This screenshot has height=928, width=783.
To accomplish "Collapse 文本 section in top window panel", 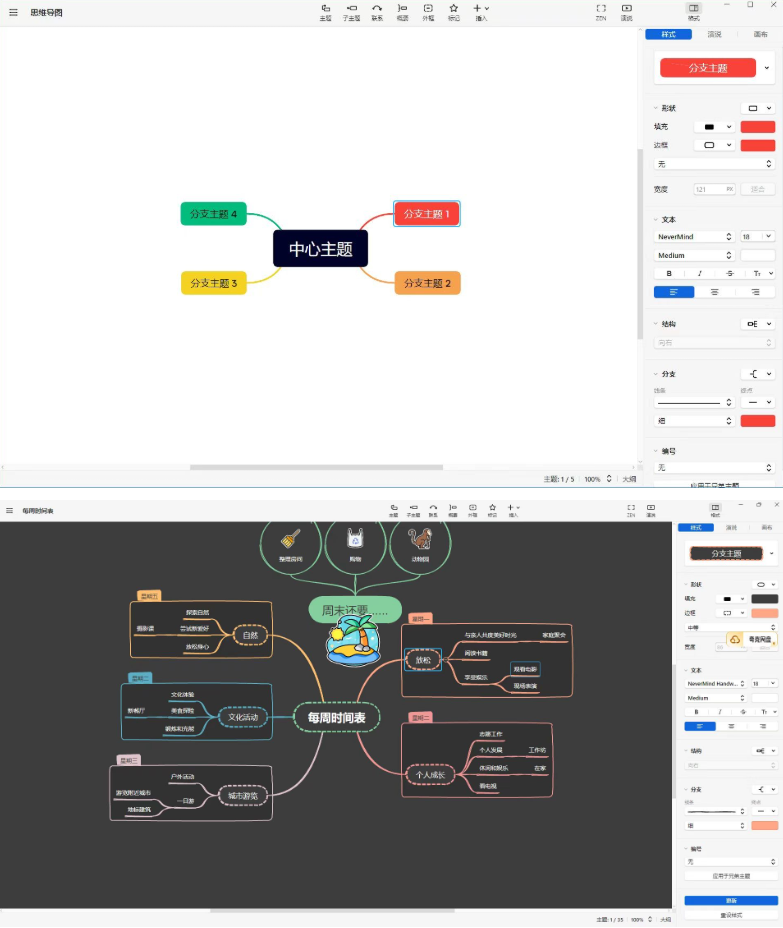I will pos(656,220).
